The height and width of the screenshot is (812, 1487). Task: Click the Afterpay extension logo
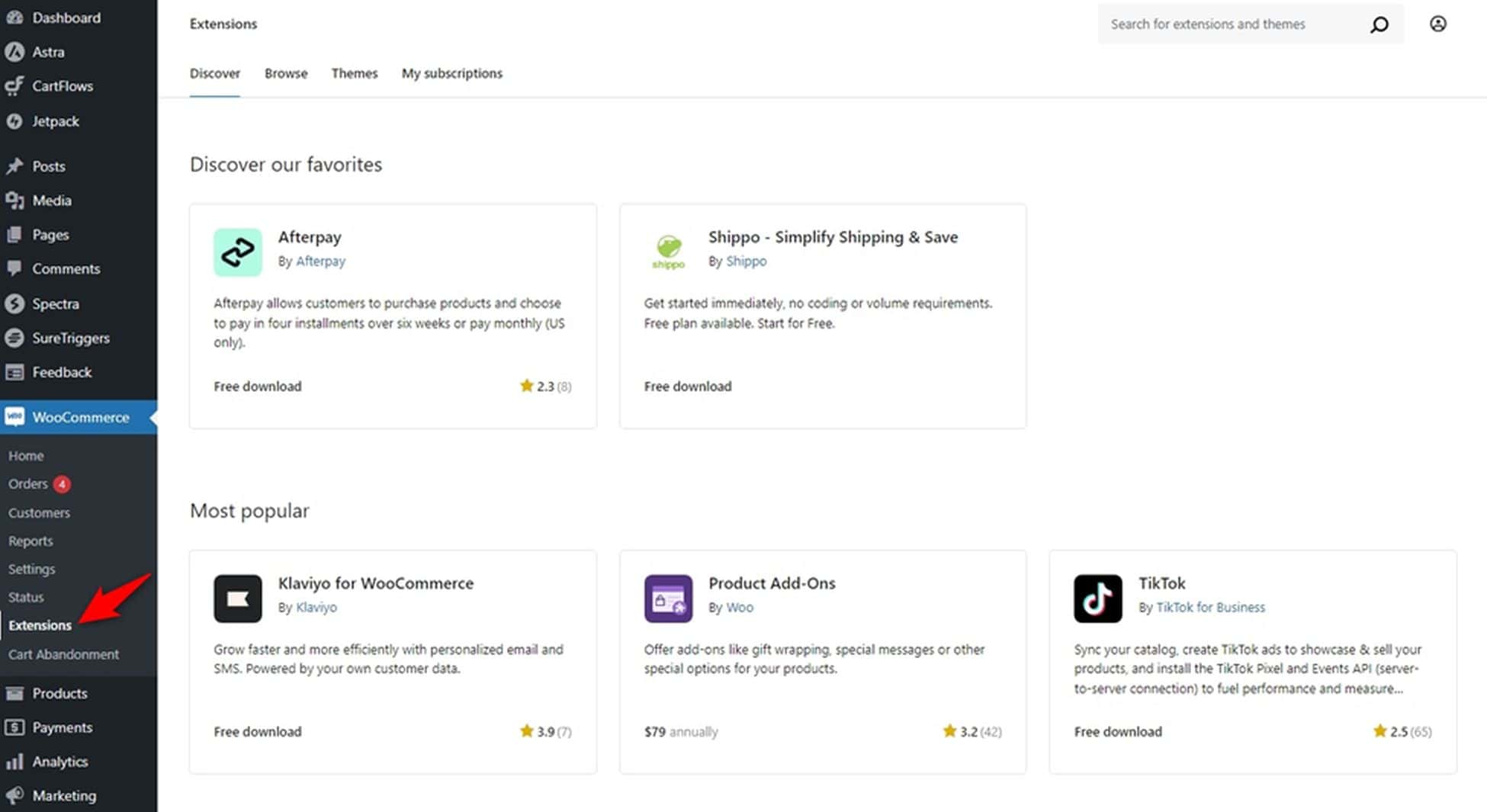coord(237,252)
